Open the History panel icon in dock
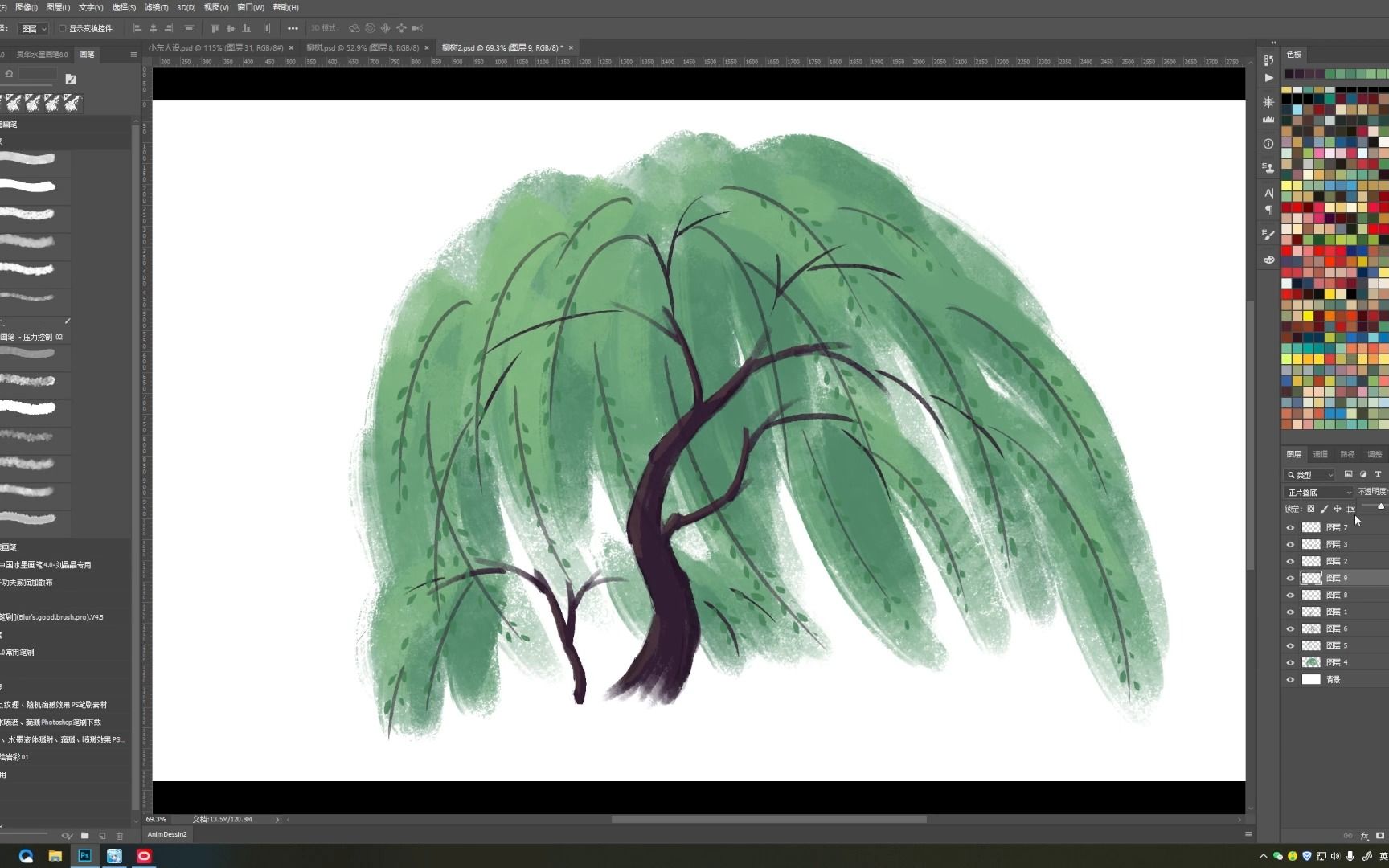The image size is (1389, 868). coord(1268,60)
